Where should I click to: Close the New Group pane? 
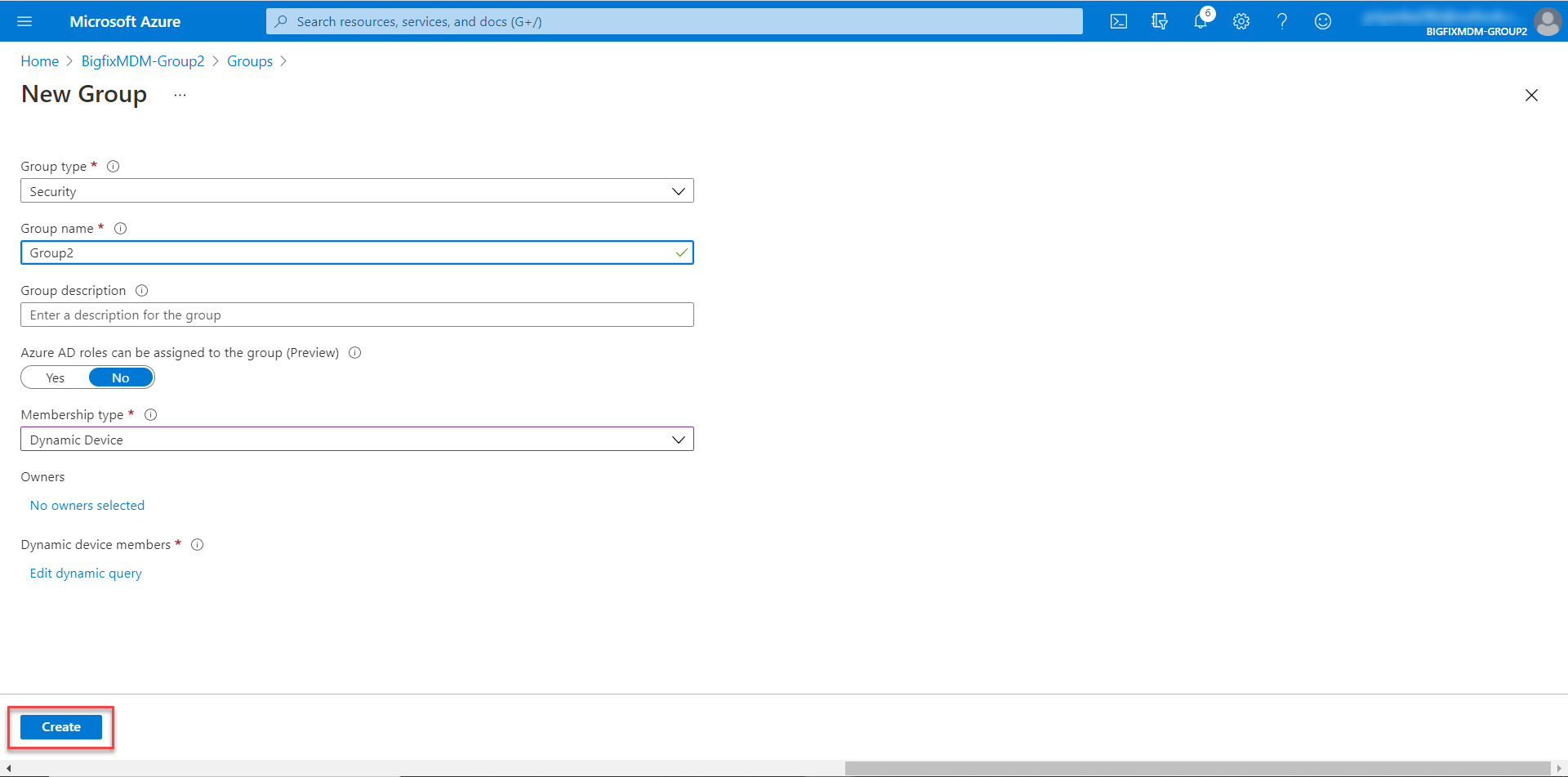[1531, 95]
